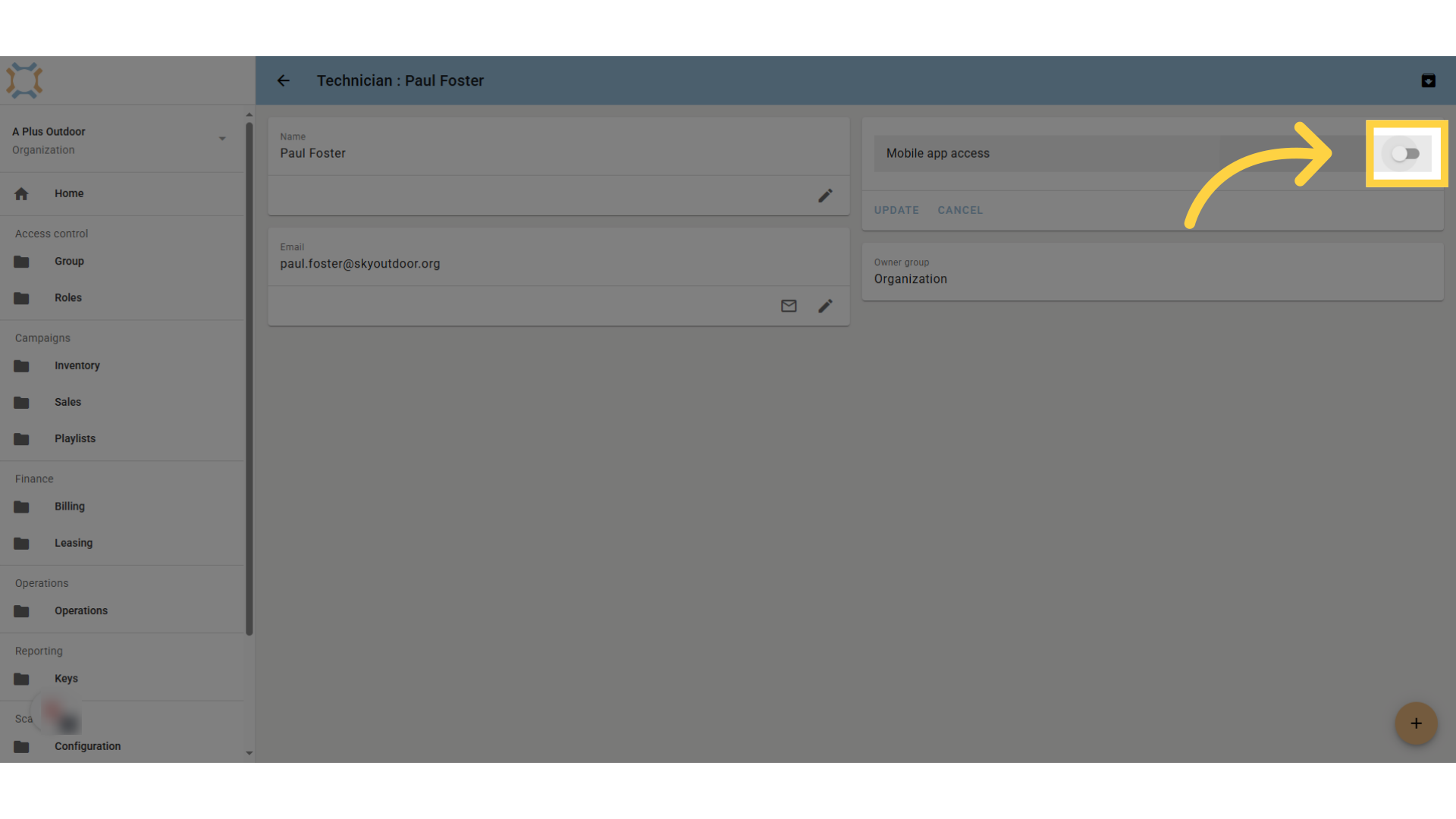Open Home from sidebar icon
Screen dimensions: 1456x819
point(21,193)
